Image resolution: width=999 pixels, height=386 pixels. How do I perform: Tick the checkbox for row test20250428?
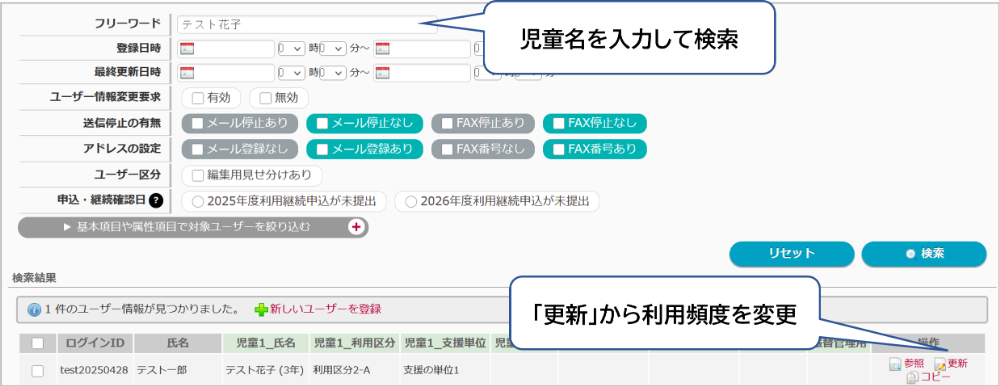click(x=38, y=371)
